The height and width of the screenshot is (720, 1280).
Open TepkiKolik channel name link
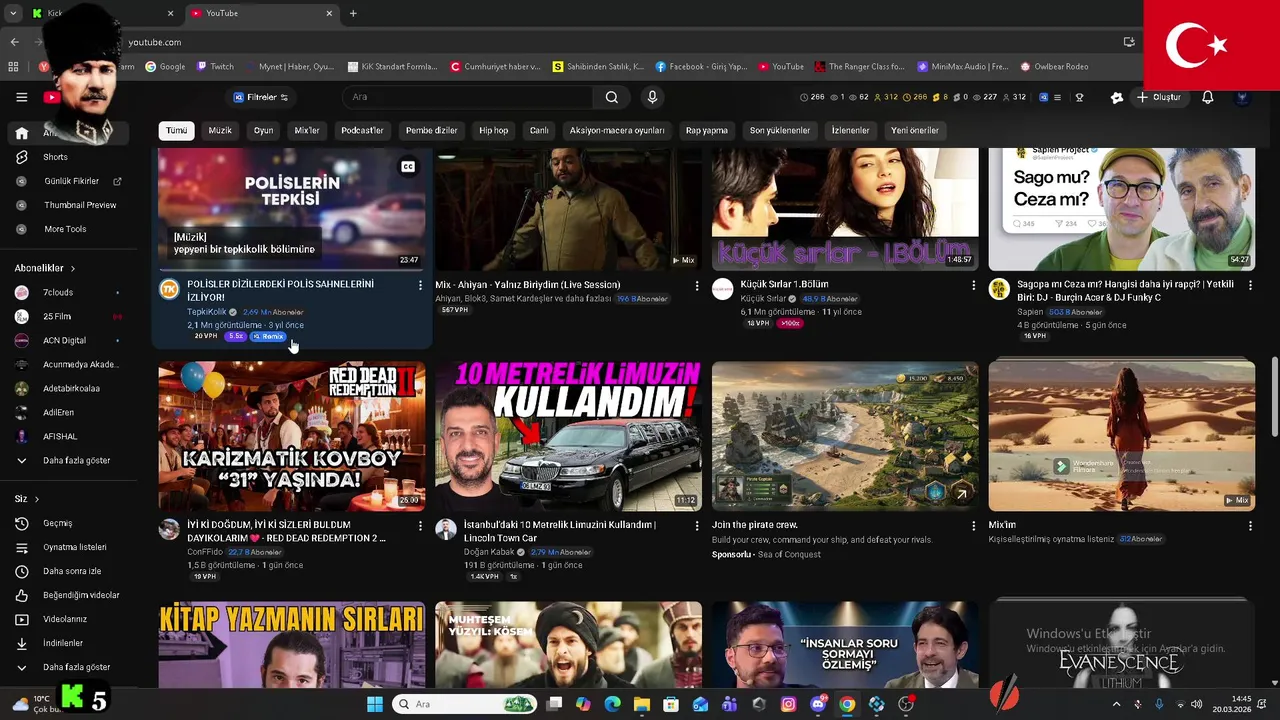pyautogui.click(x=207, y=312)
